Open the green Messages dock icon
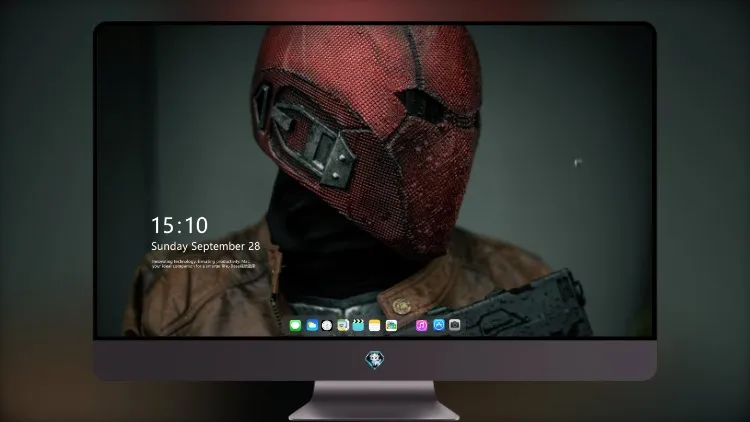The height and width of the screenshot is (422, 750). tap(295, 326)
